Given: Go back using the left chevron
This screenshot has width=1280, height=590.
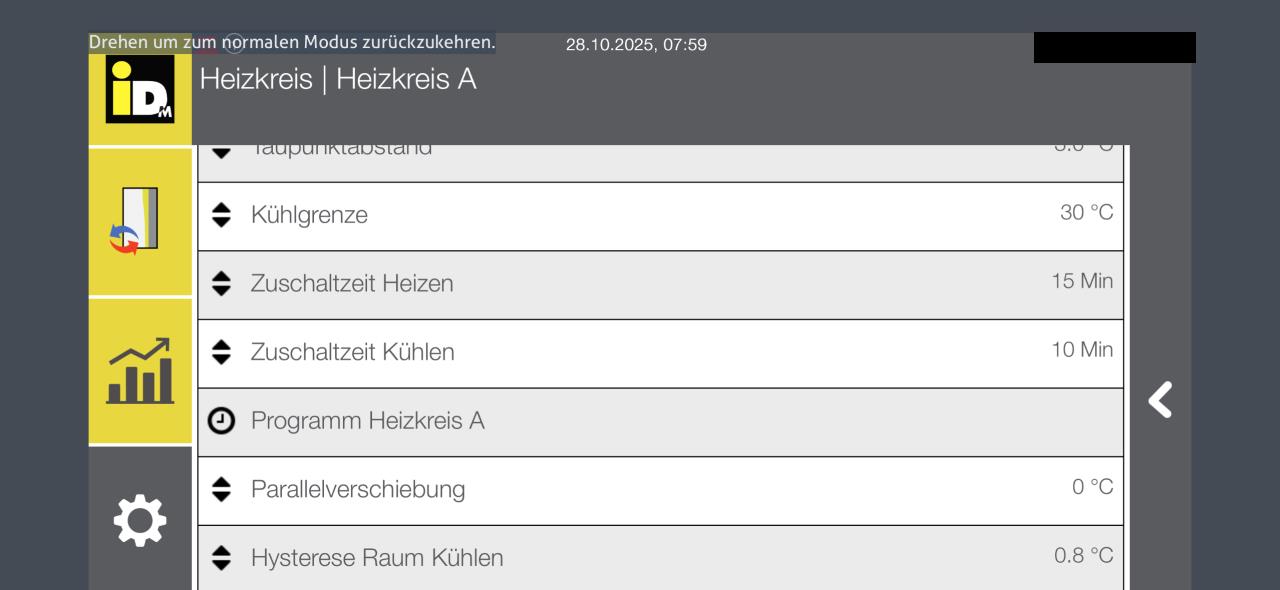Looking at the screenshot, I should (x=1160, y=400).
